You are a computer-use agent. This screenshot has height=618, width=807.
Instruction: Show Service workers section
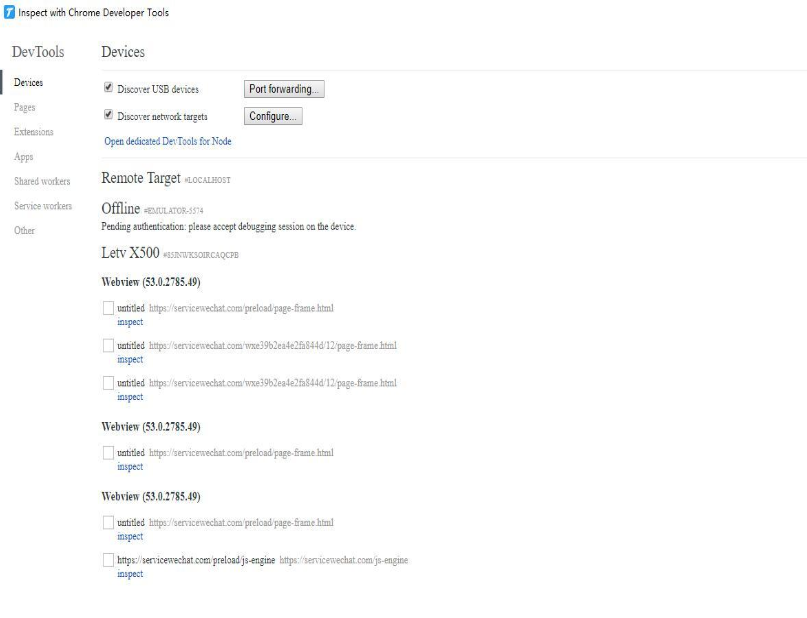[x=43, y=206]
